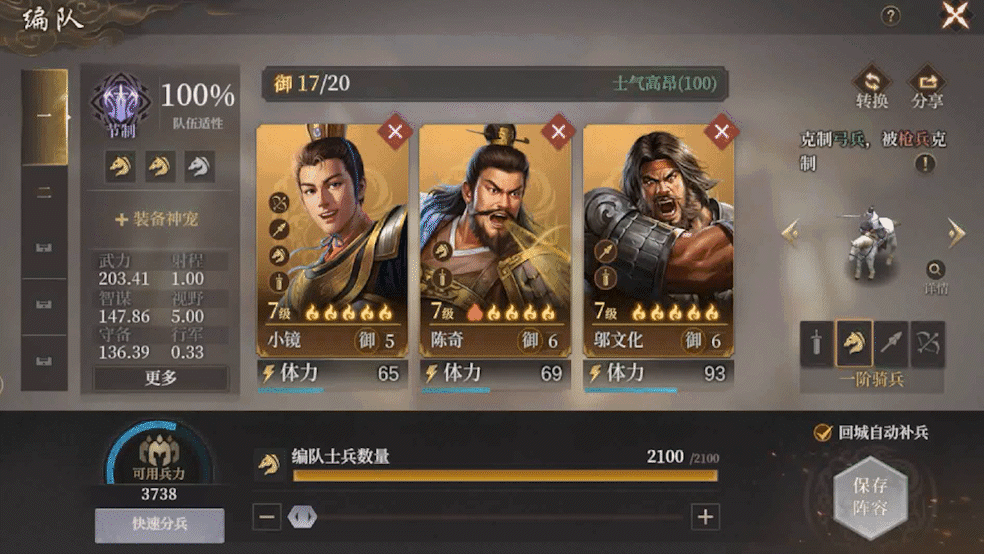Show previous troop tier with left arrow

click(x=791, y=233)
